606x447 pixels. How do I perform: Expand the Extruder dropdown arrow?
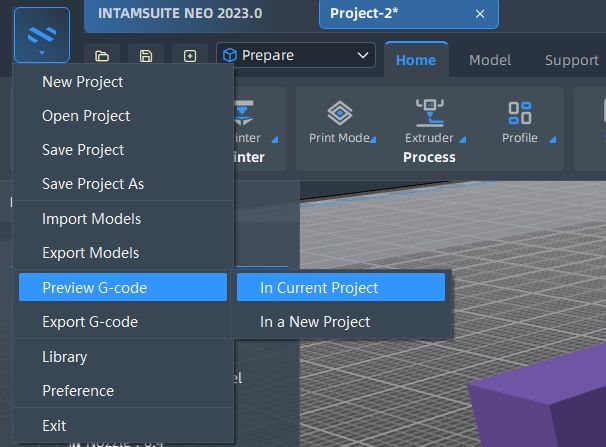(x=463, y=140)
